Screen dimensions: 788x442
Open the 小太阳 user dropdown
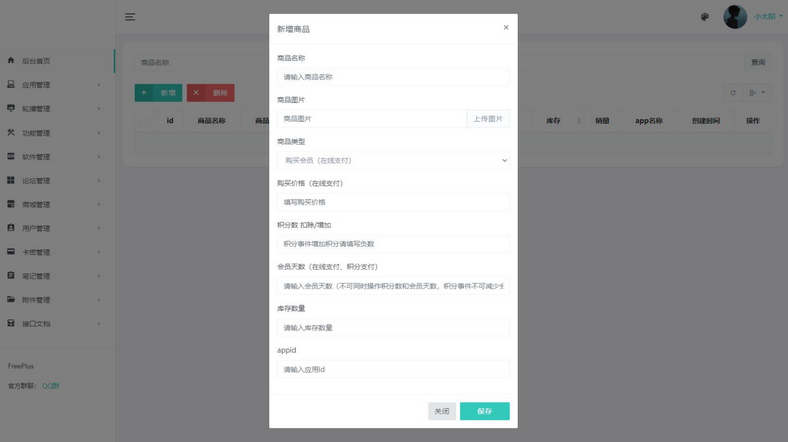tap(768, 17)
